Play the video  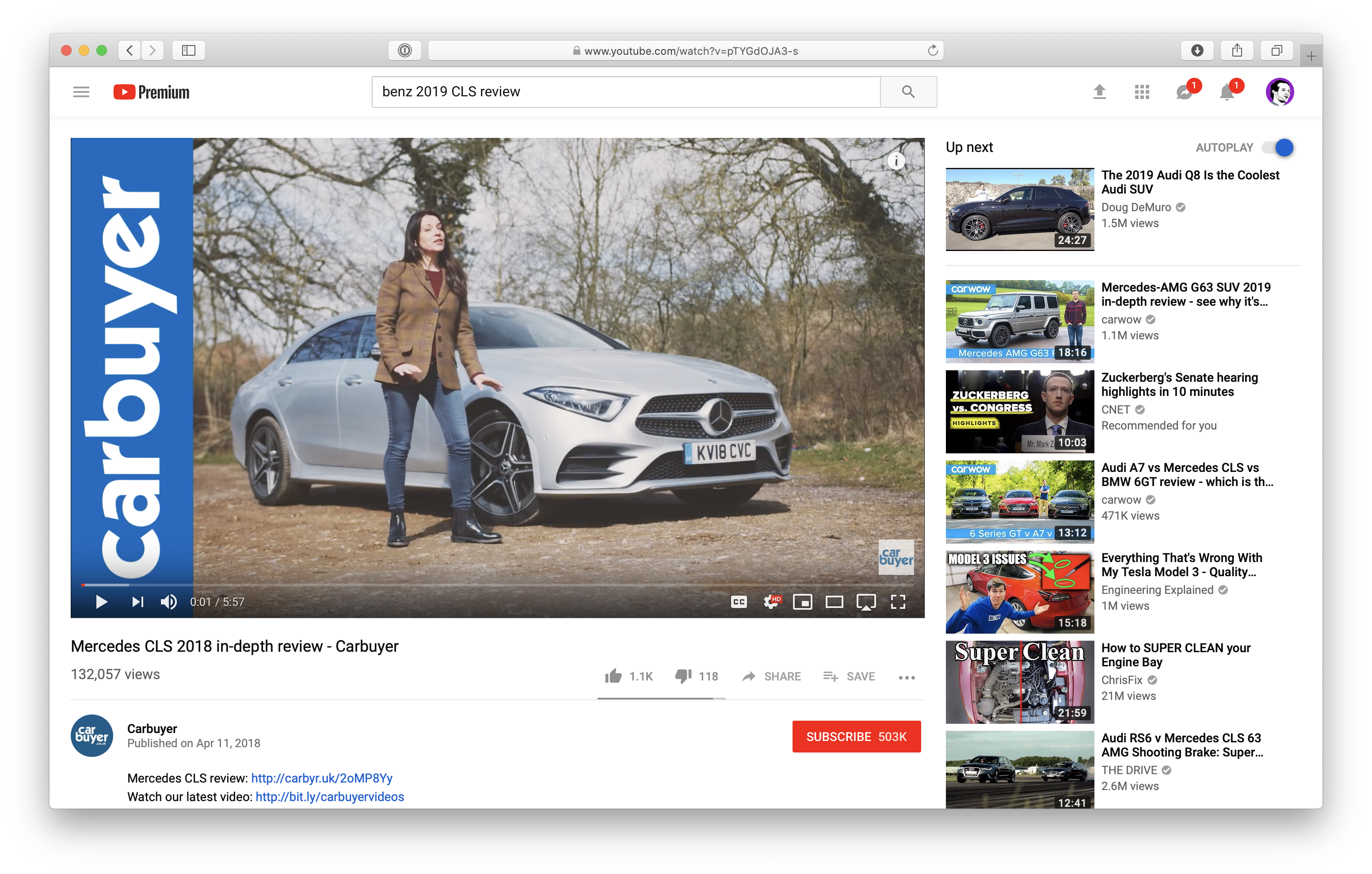coord(101,602)
